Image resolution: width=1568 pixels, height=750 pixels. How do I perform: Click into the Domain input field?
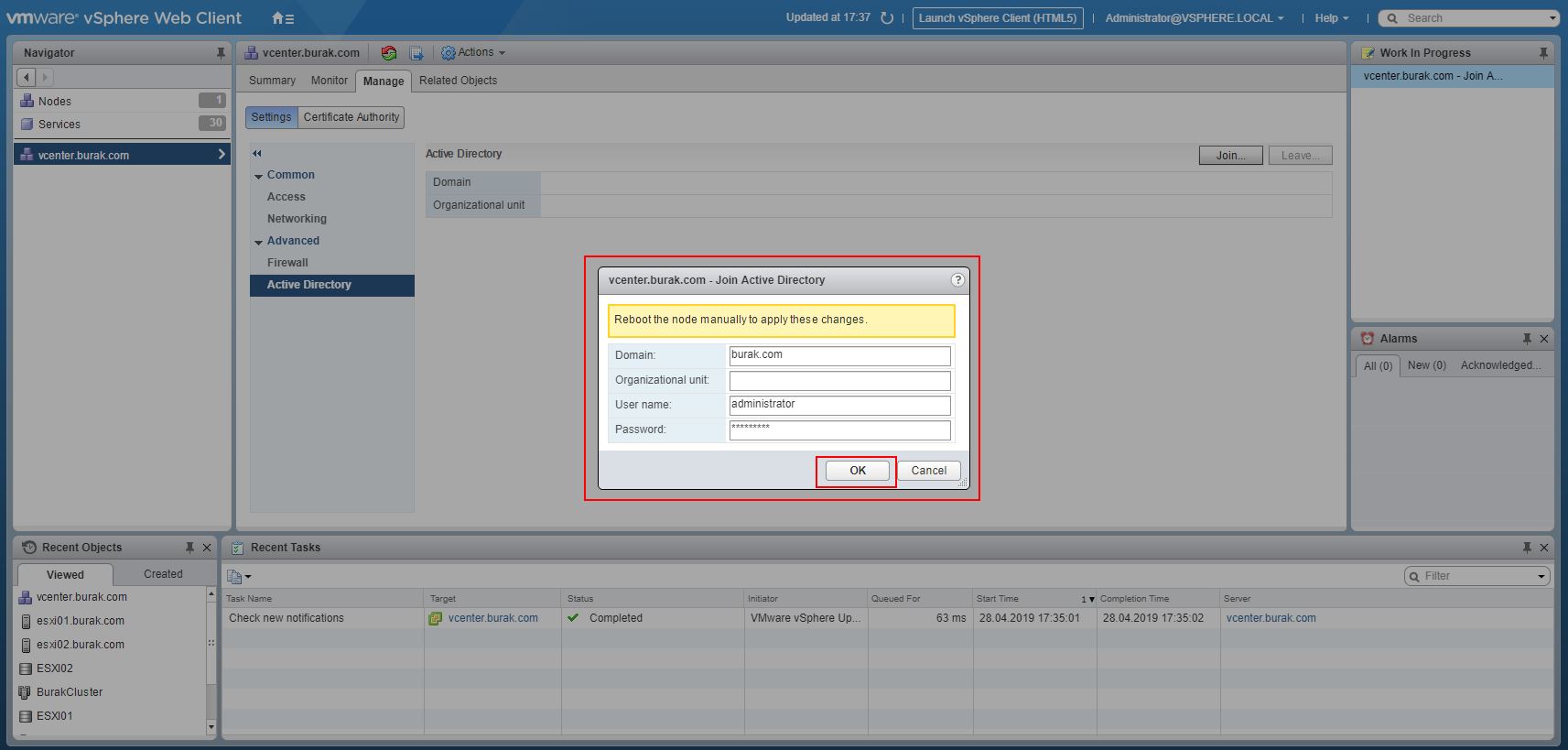(x=839, y=356)
